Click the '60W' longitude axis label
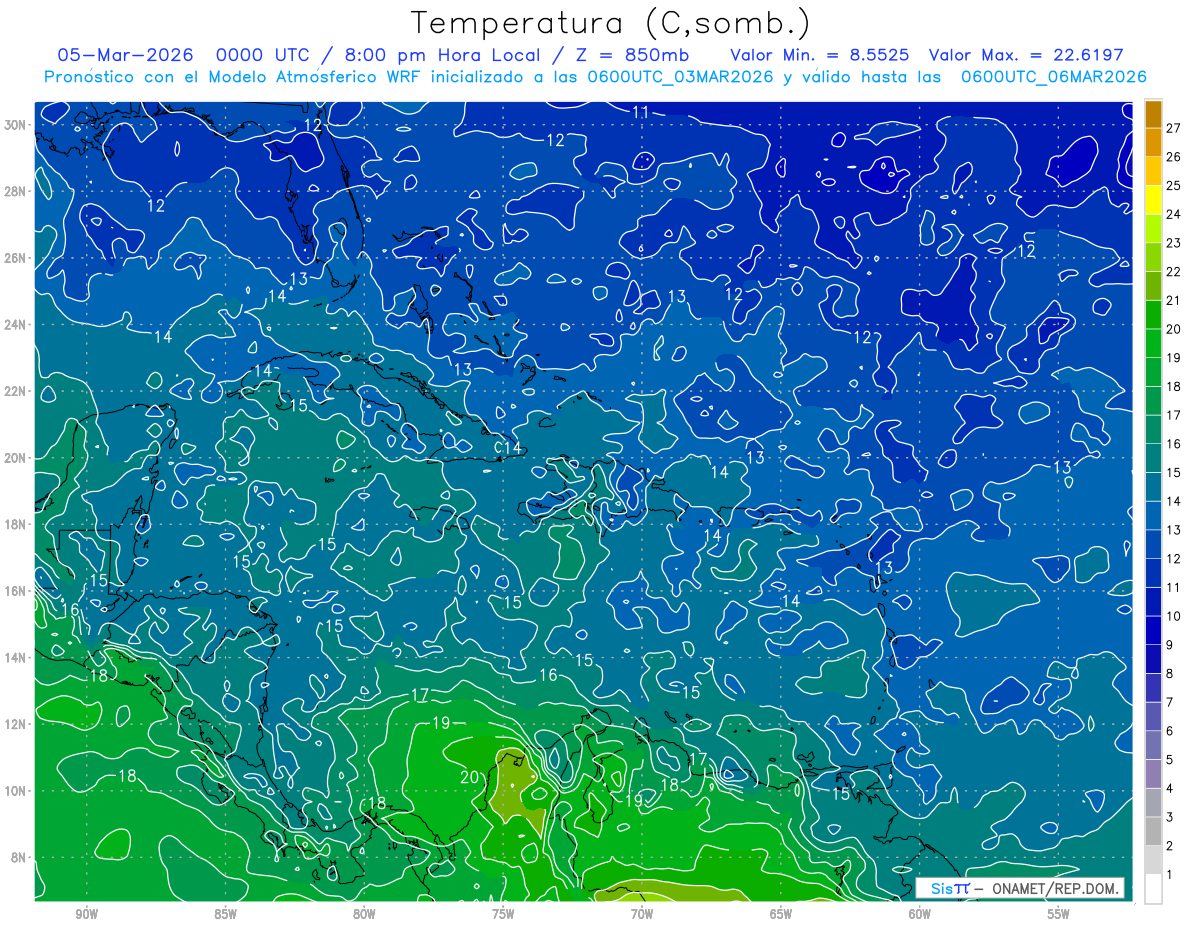1200x927 pixels. click(920, 914)
